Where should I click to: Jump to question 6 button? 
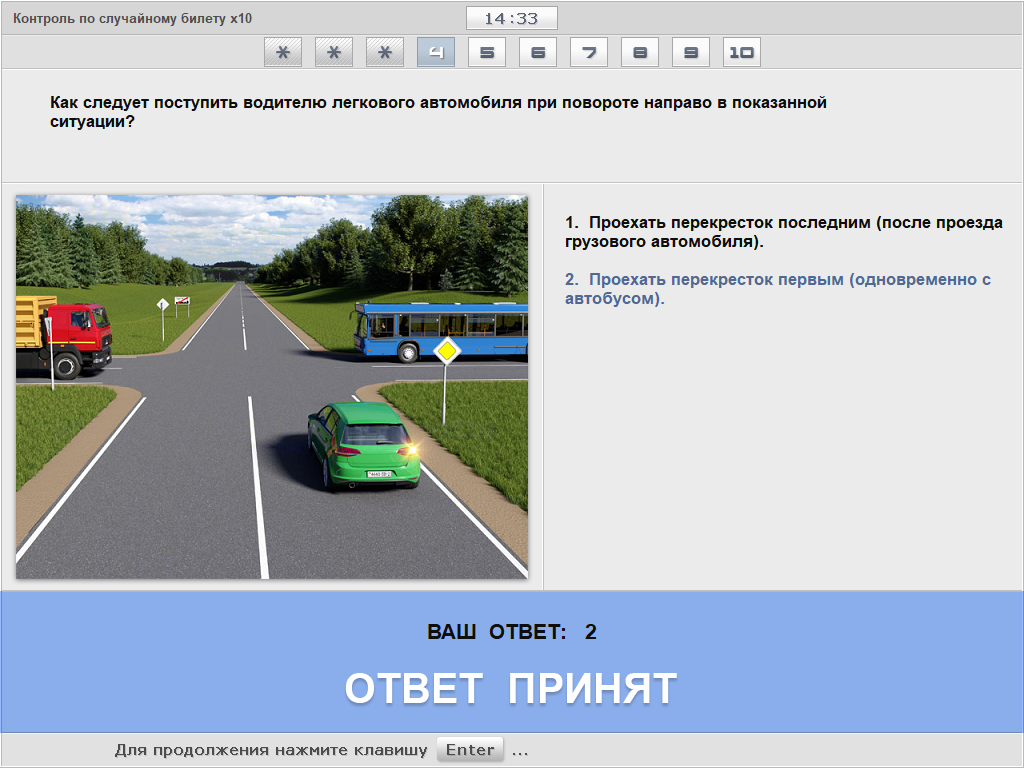[538, 52]
